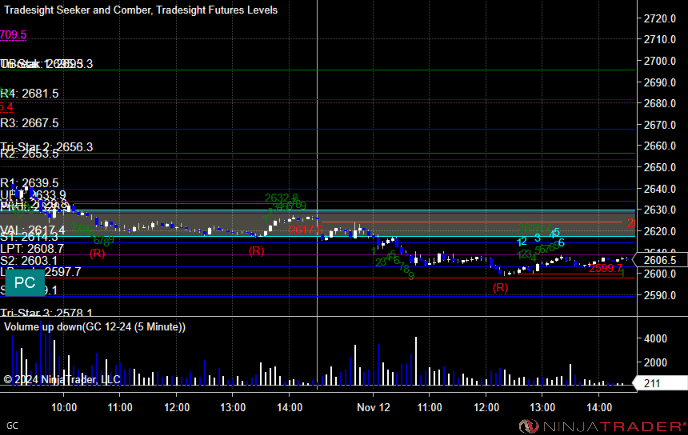Click the GC instrument label
This screenshot has height=435, width=688.
tap(12, 426)
